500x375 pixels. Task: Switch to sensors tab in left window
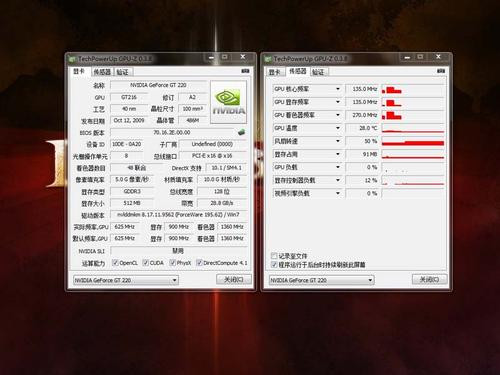[102, 72]
